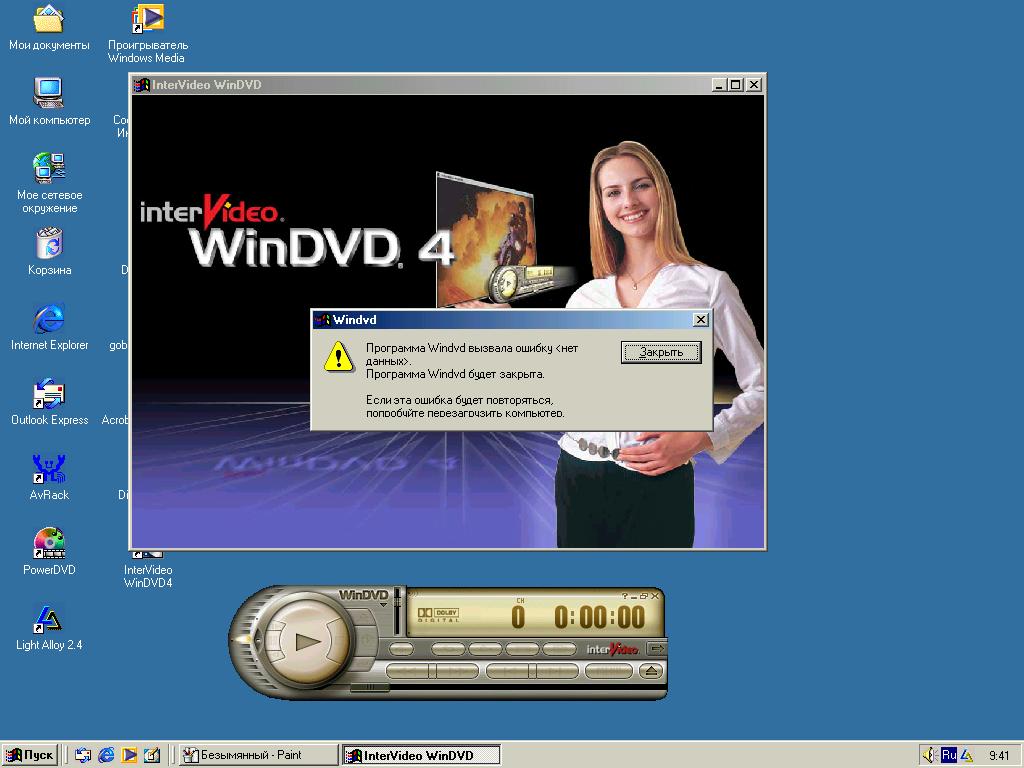Screen dimensions: 1024x768
Task: Select the Корзина recycle bin icon
Action: (x=49, y=252)
